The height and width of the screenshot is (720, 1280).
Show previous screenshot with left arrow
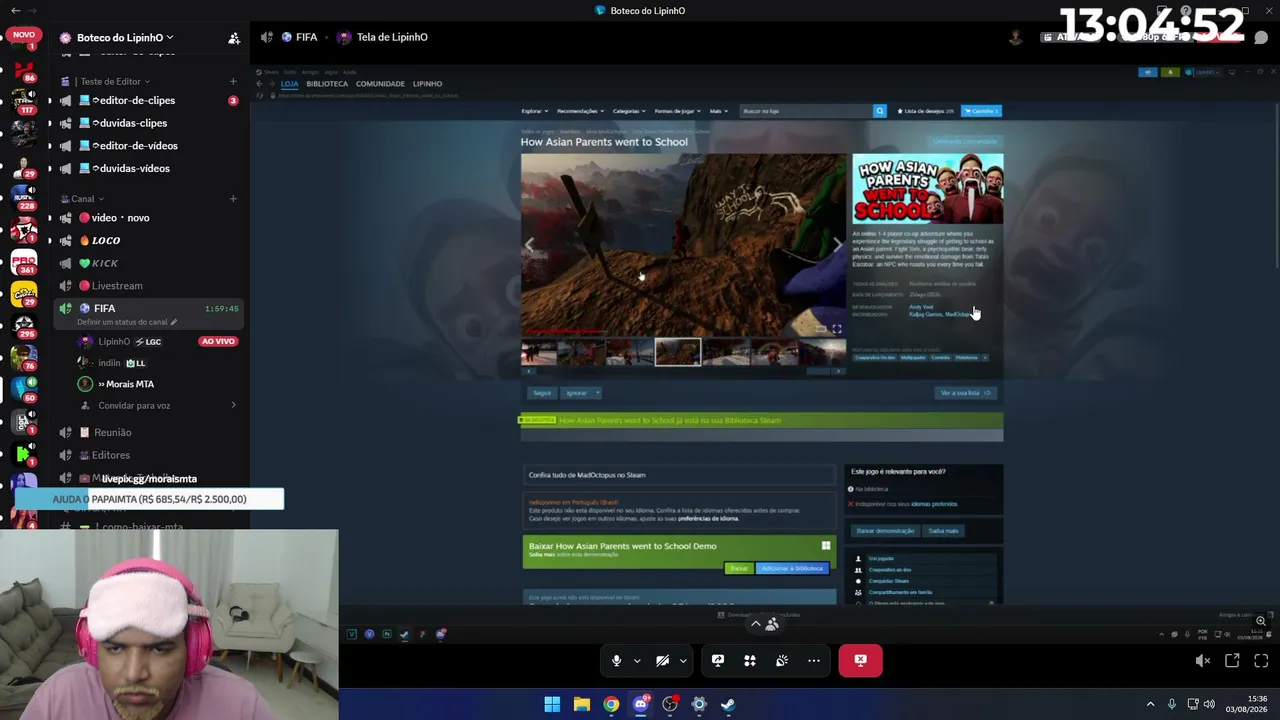click(x=530, y=244)
